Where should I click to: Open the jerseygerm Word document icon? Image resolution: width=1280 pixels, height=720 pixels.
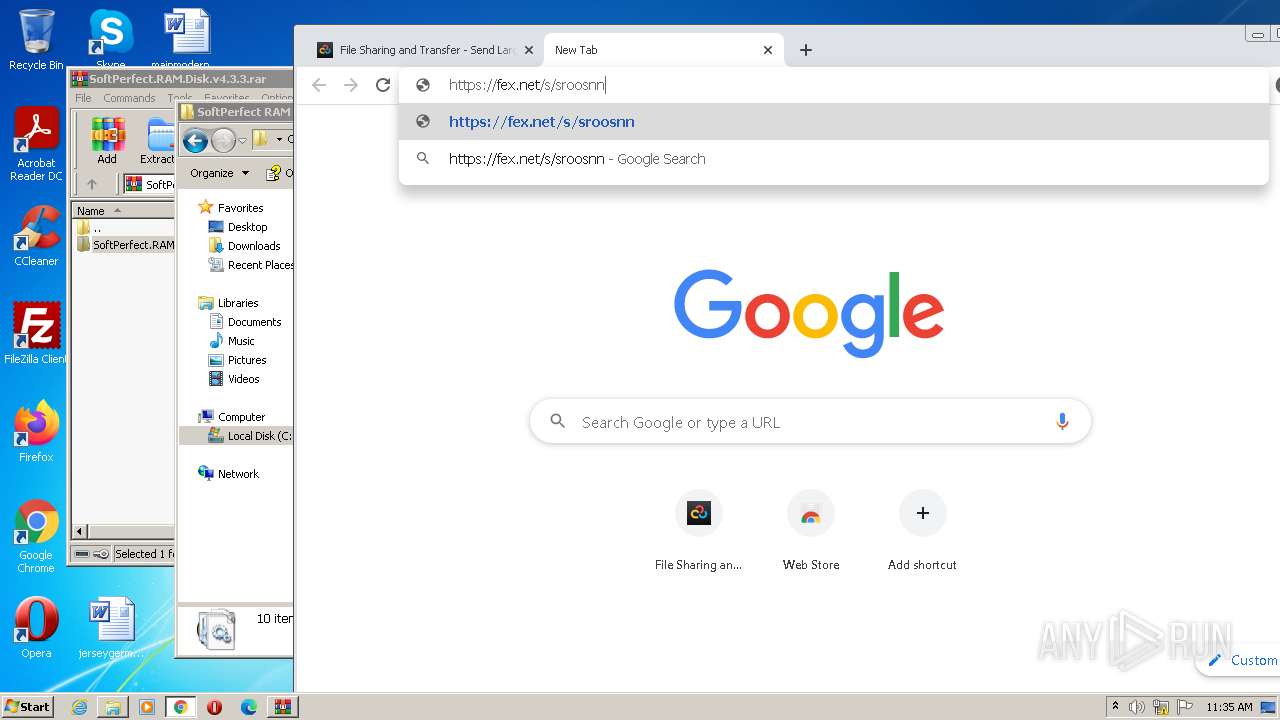coord(111,628)
